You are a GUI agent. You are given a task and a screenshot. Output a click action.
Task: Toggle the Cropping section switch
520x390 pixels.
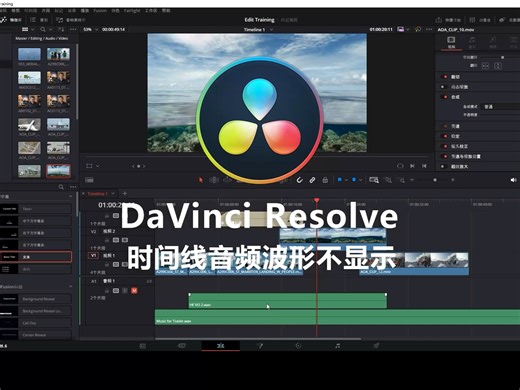(445, 77)
